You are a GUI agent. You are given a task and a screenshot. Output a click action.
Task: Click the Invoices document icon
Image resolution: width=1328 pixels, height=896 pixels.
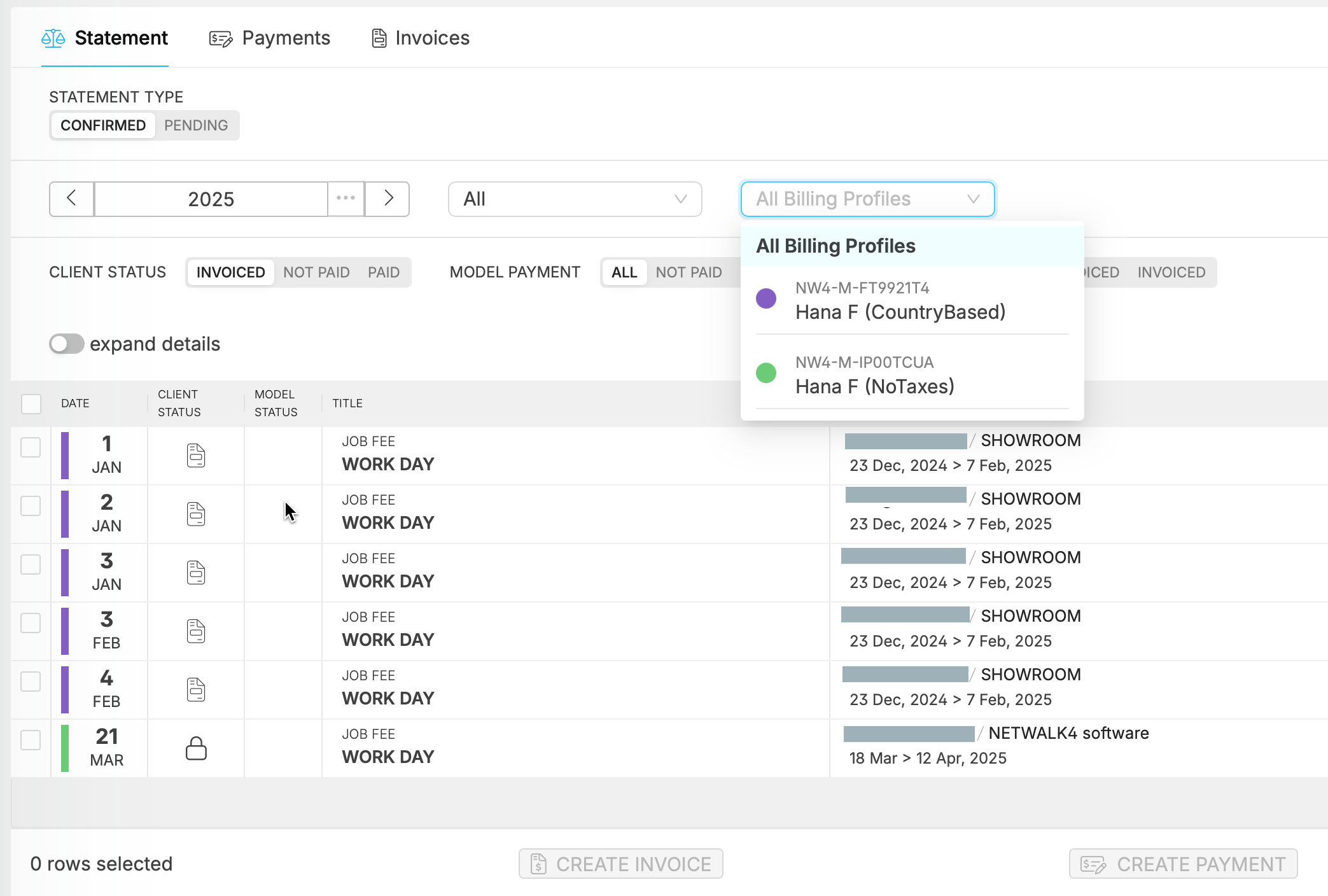click(x=380, y=38)
